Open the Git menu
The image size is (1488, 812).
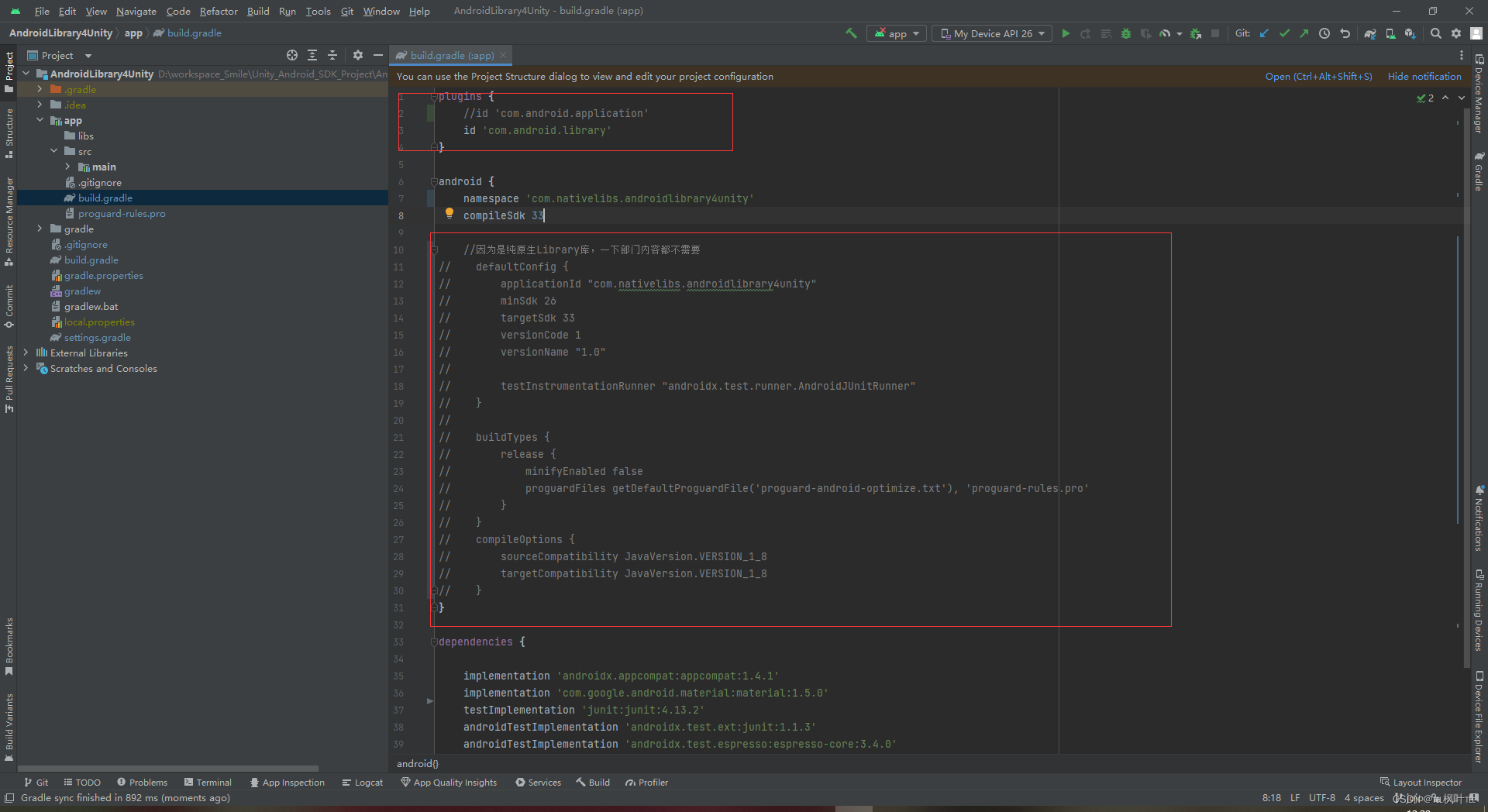click(346, 11)
